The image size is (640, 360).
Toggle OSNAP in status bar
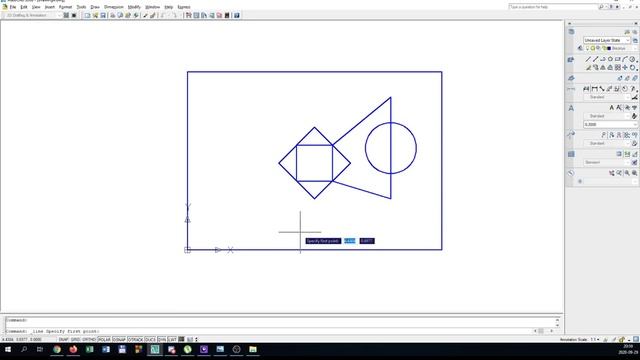pyautogui.click(x=119, y=340)
